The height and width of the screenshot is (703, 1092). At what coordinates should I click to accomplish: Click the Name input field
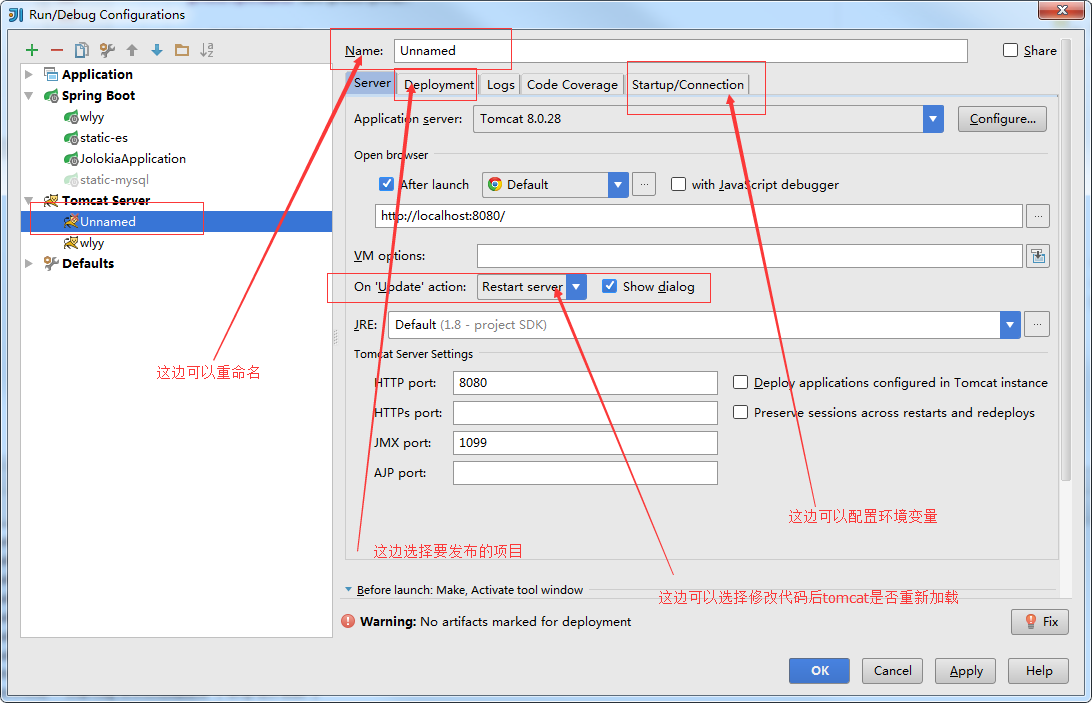[x=680, y=51]
